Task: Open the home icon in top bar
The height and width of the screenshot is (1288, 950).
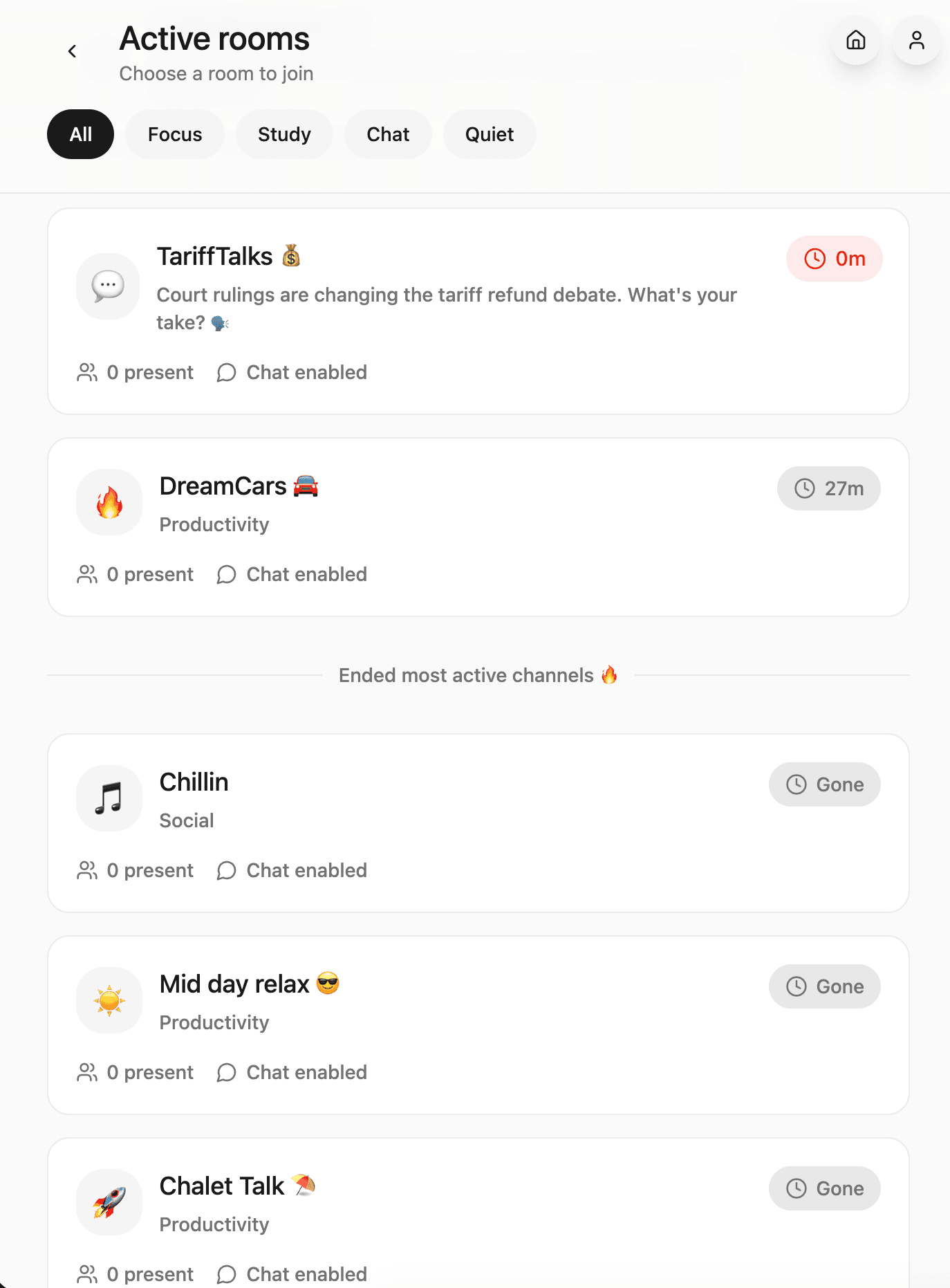Action: (x=855, y=42)
